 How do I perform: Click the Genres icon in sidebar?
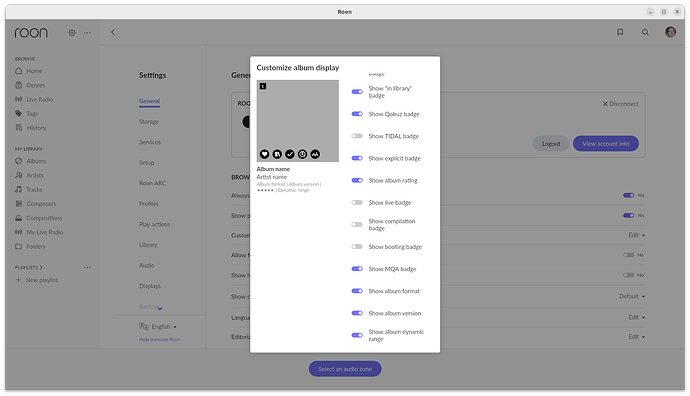[18, 85]
